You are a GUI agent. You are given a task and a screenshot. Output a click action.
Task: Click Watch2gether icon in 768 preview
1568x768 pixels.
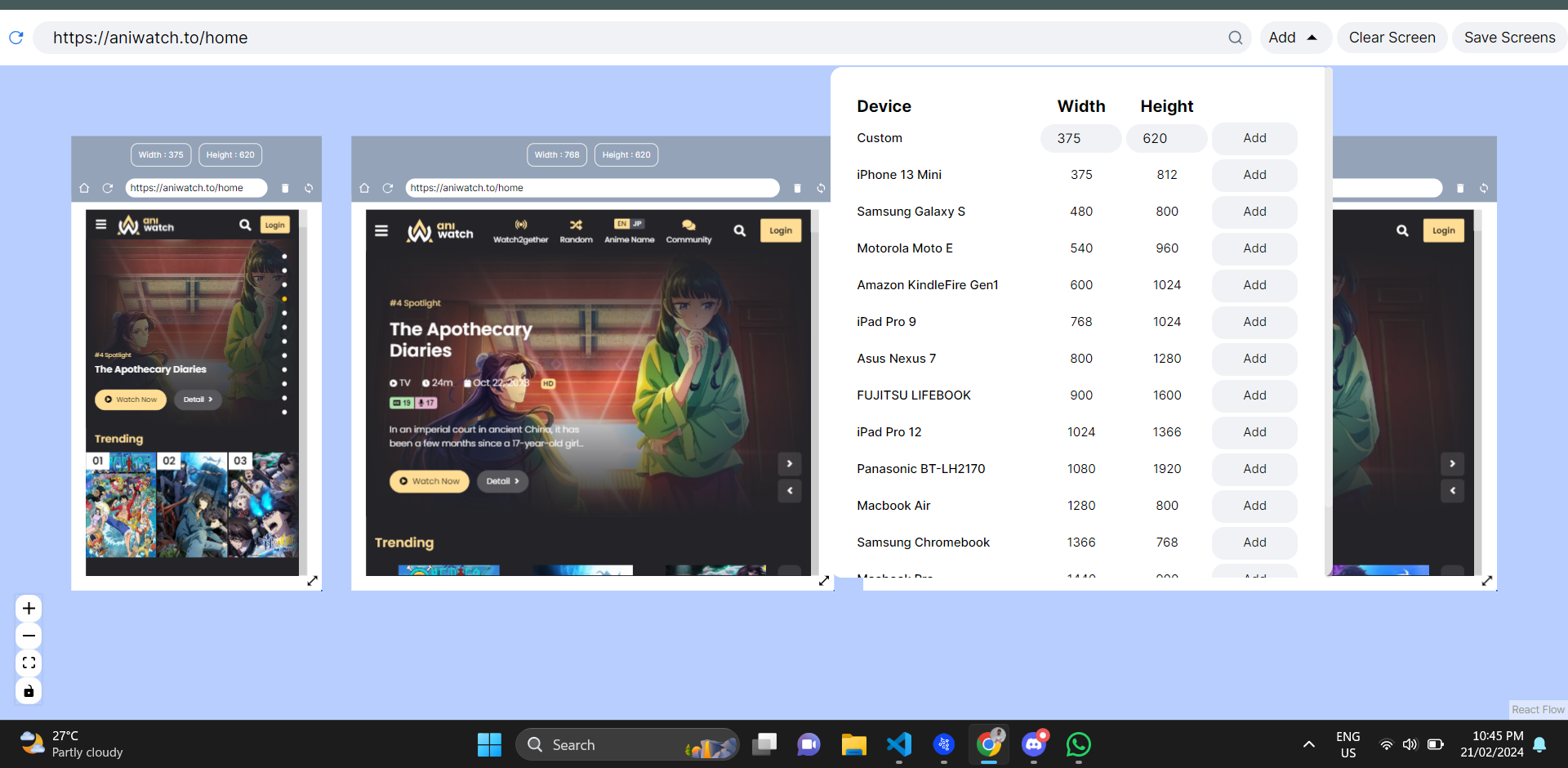(520, 231)
